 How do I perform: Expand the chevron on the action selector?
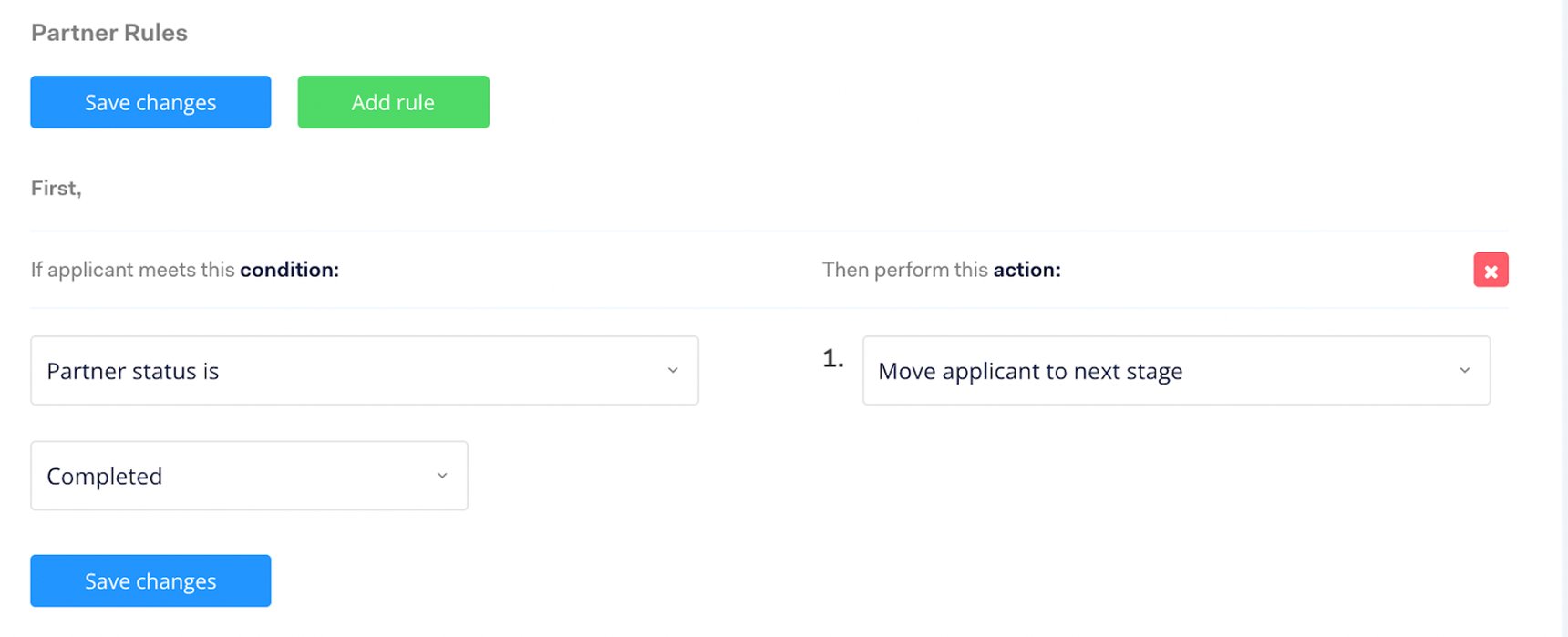click(1465, 371)
